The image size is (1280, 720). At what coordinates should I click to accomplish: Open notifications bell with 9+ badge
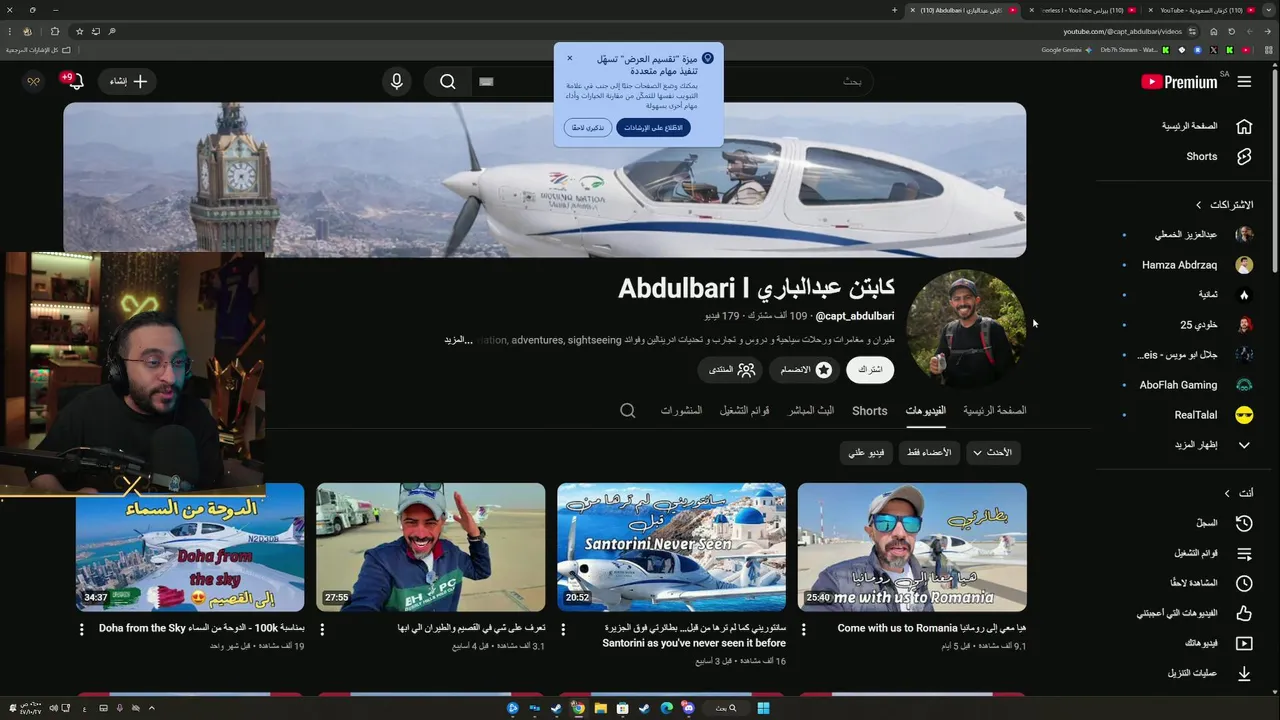75,81
